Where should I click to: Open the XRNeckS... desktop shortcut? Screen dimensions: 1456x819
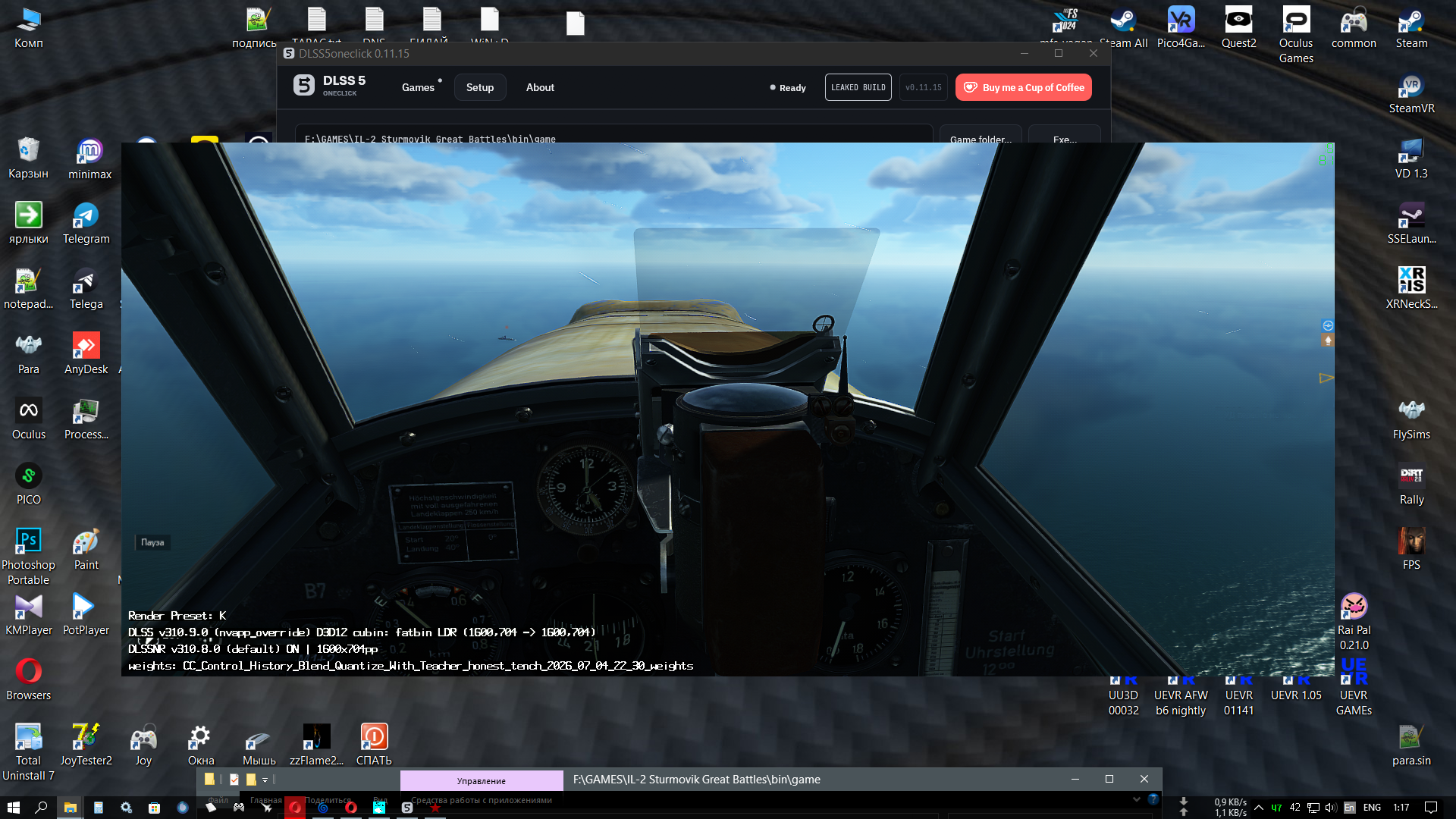pos(1411,289)
